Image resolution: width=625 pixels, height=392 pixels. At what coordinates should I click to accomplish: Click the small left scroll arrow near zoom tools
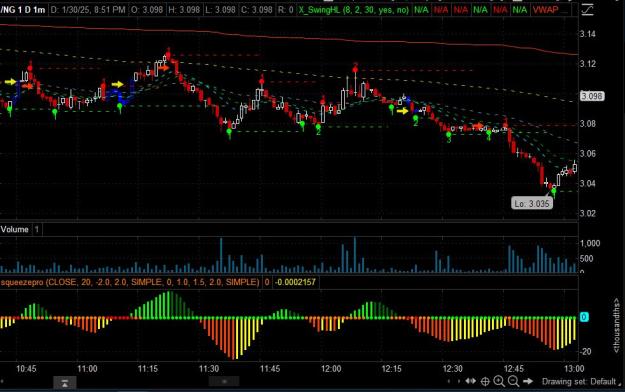point(449,381)
